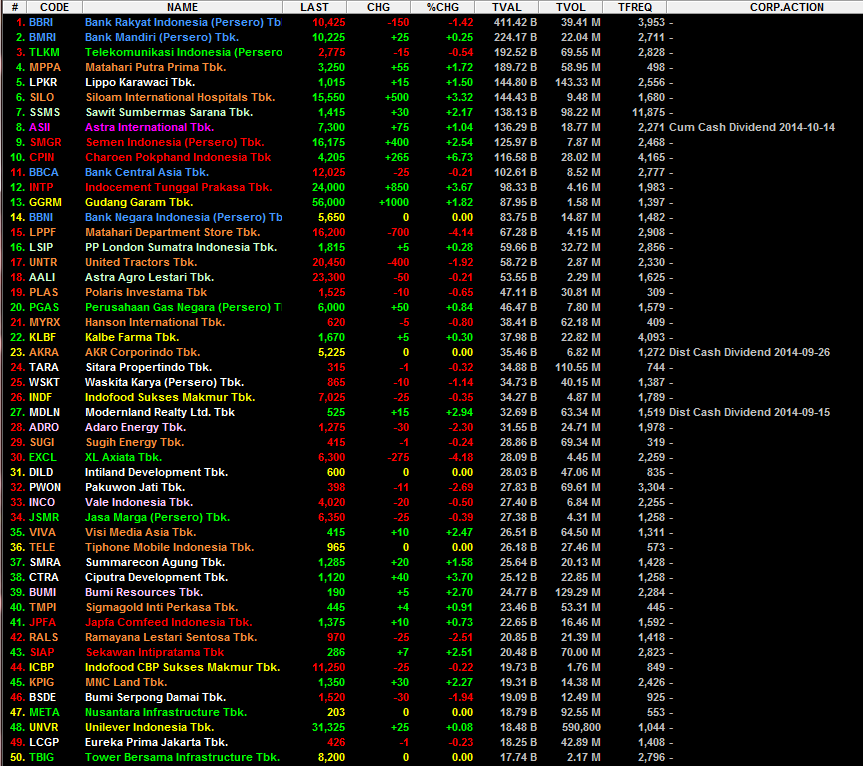Screen dimensions: 864x766
Task: Click Nusantara Infrastructure Tbk. name
Action: [166, 713]
